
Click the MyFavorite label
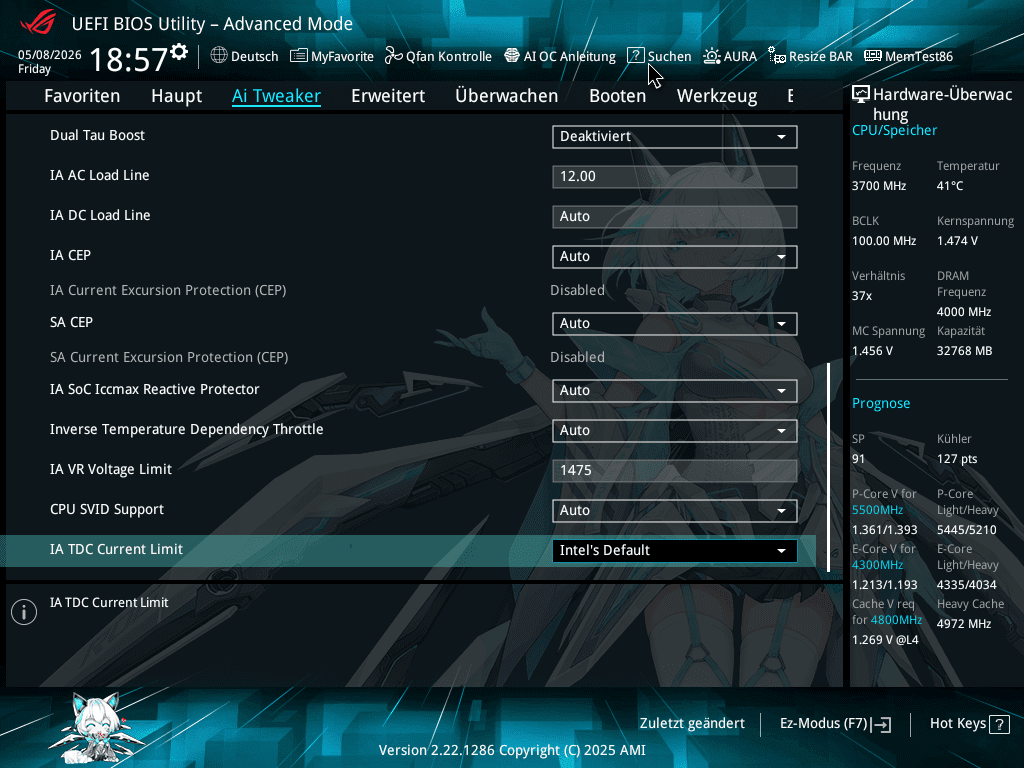click(342, 57)
